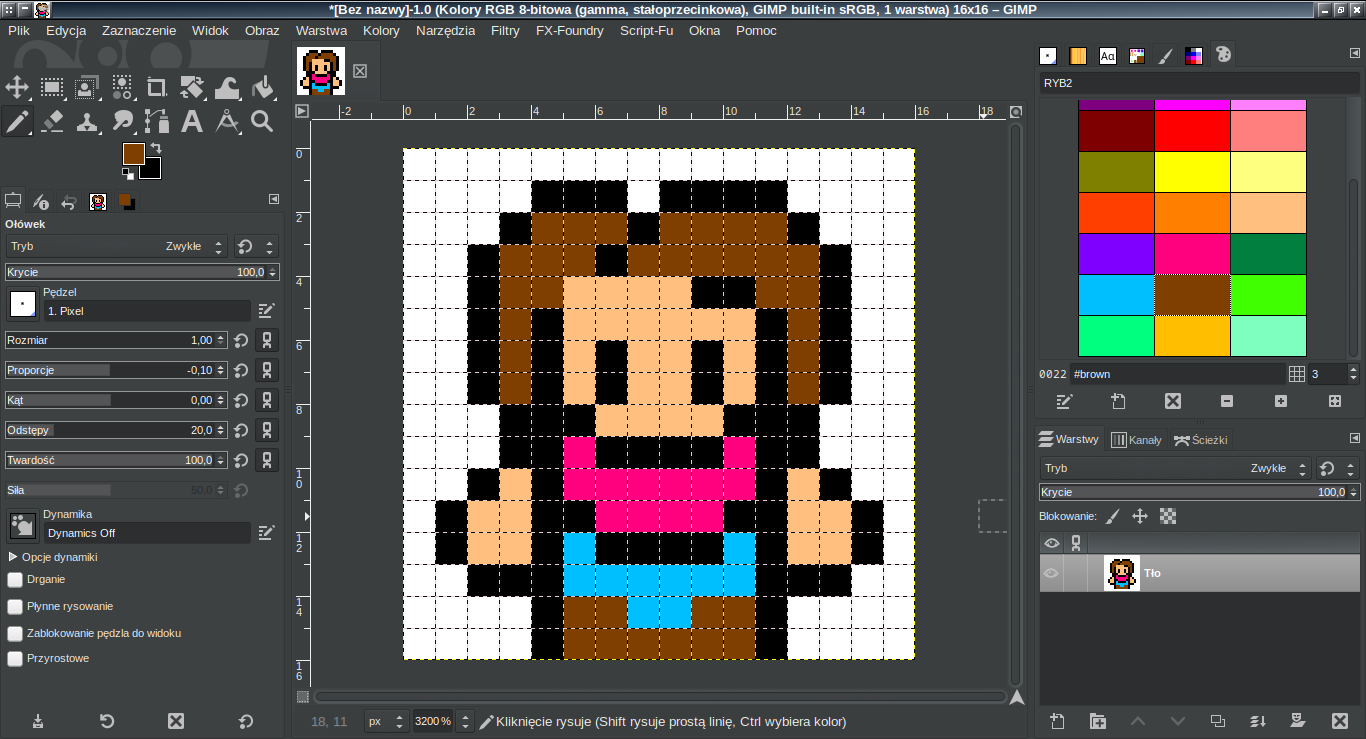Reset tool options to defaults
Viewport: 1366px width, 739px height.
click(x=246, y=721)
